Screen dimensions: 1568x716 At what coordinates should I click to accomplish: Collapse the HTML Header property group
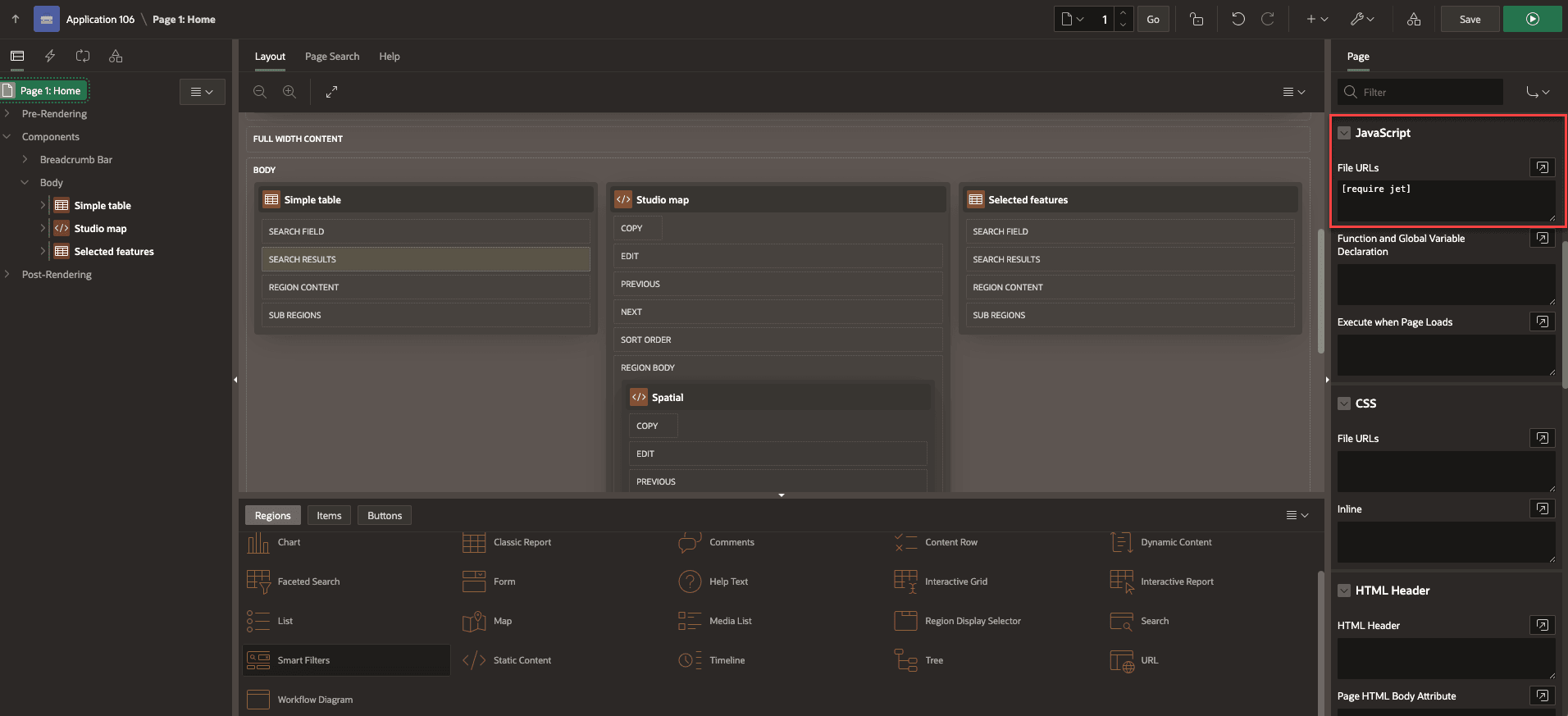pyautogui.click(x=1344, y=591)
